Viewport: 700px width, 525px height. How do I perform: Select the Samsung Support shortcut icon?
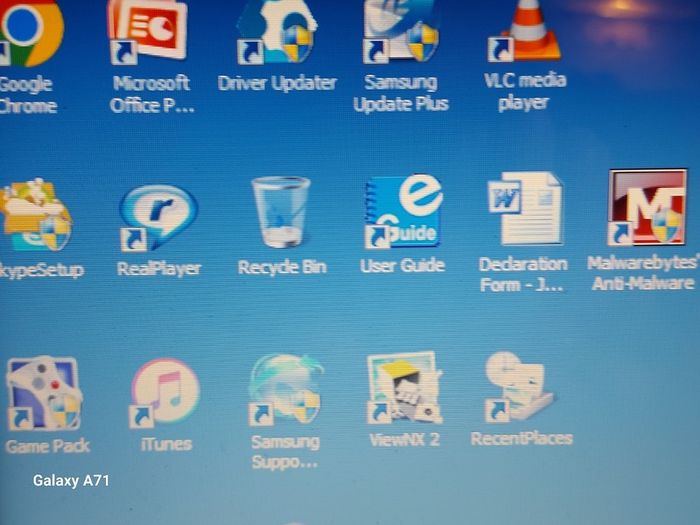pos(286,389)
